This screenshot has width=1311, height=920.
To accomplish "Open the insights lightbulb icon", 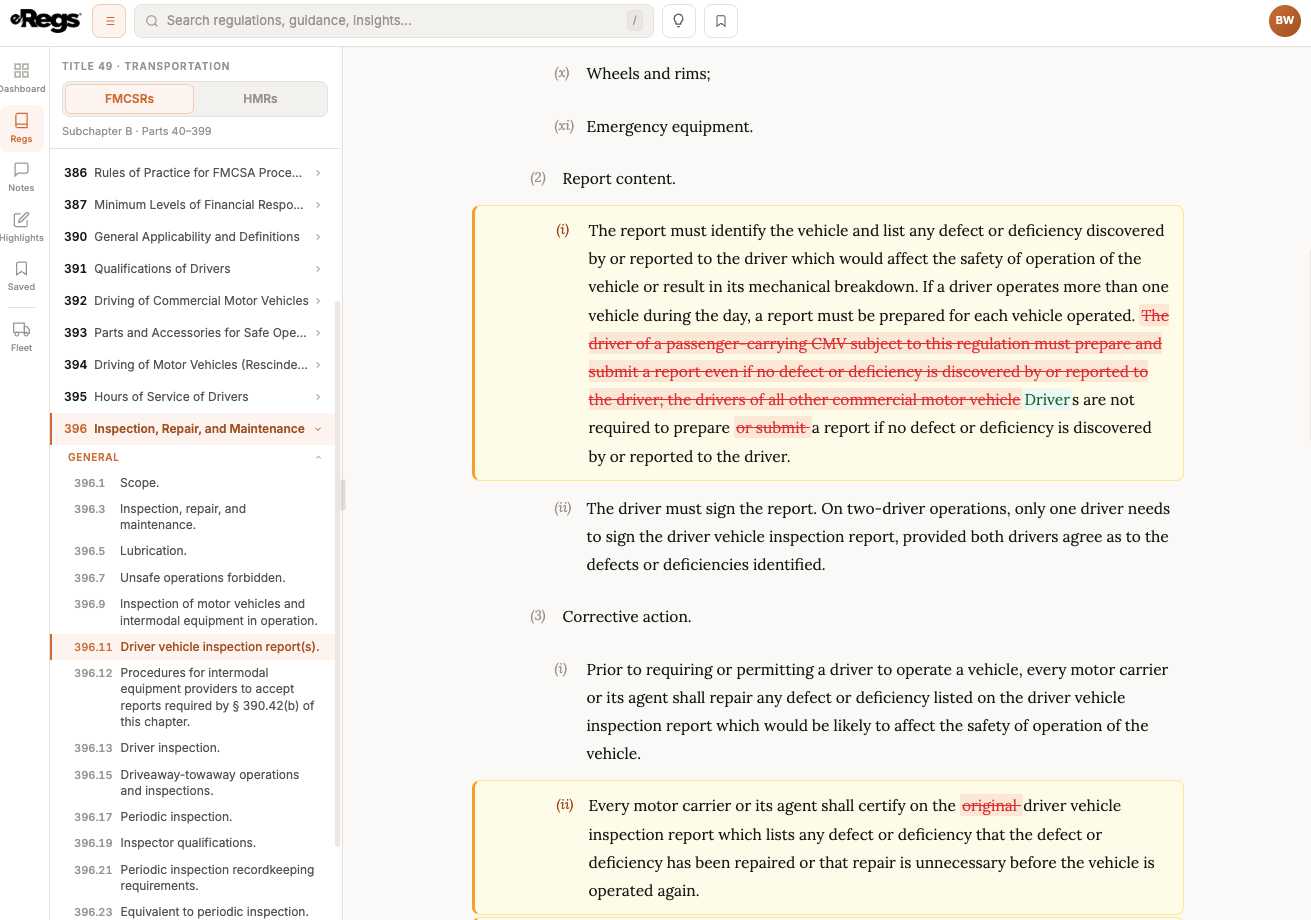I will pyautogui.click(x=678, y=21).
